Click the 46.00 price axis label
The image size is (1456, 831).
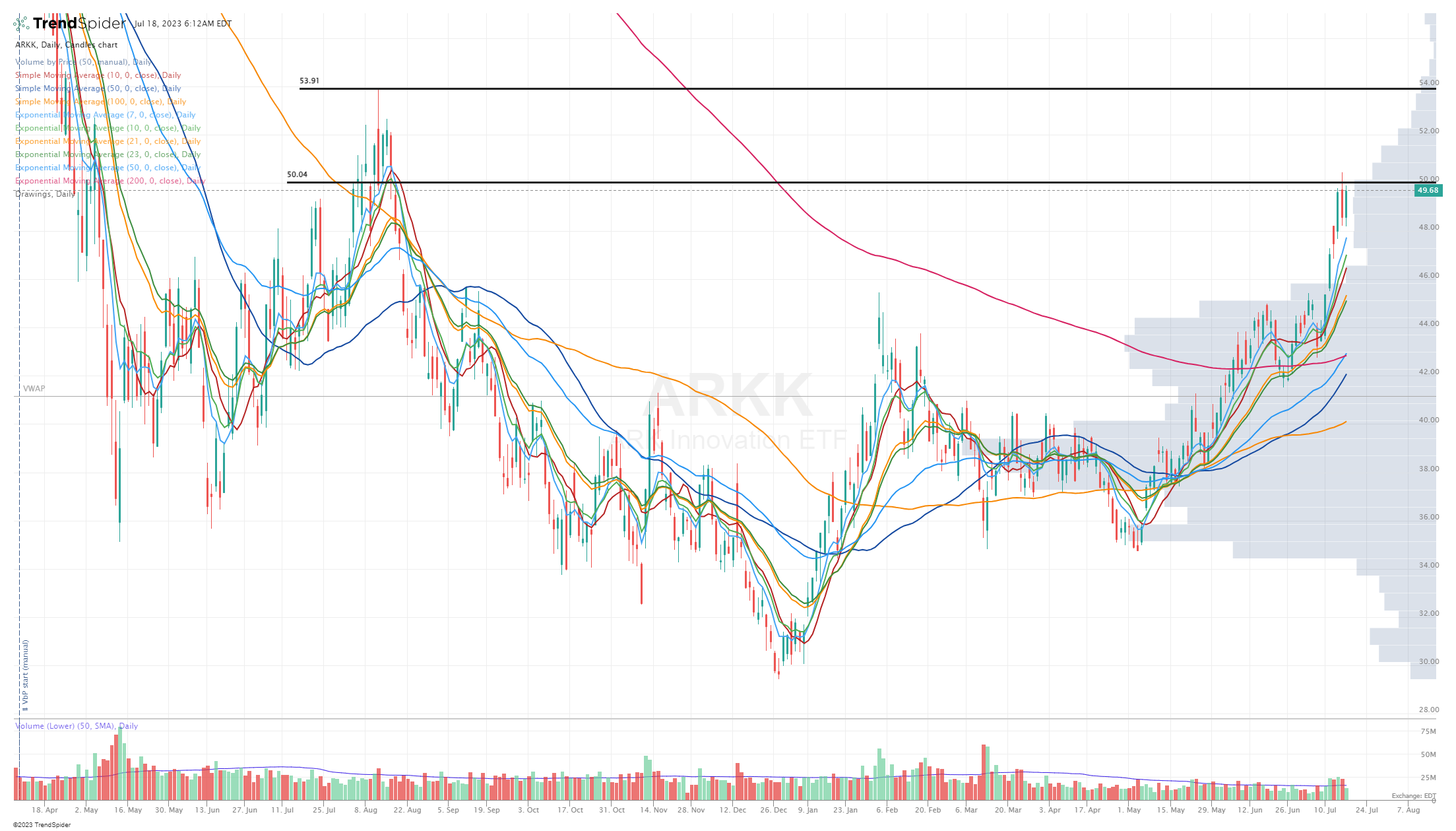click(x=1429, y=276)
